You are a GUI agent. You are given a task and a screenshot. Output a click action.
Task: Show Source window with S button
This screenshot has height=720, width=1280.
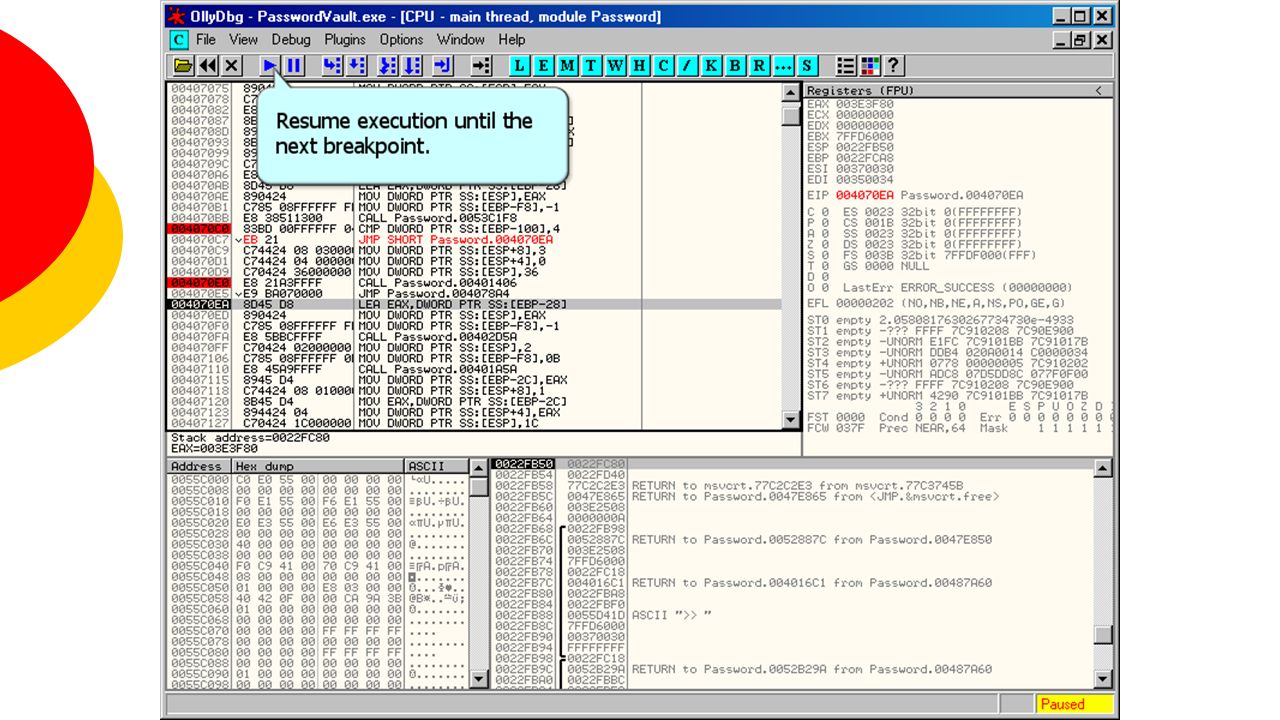pyautogui.click(x=808, y=65)
